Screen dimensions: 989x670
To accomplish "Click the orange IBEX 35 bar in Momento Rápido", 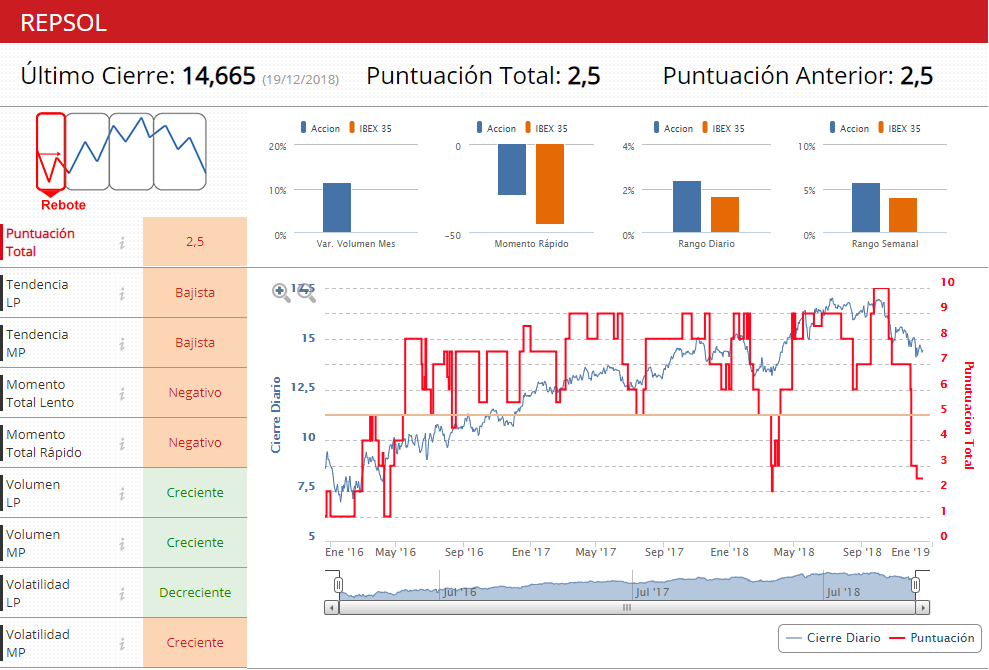I will (x=550, y=184).
